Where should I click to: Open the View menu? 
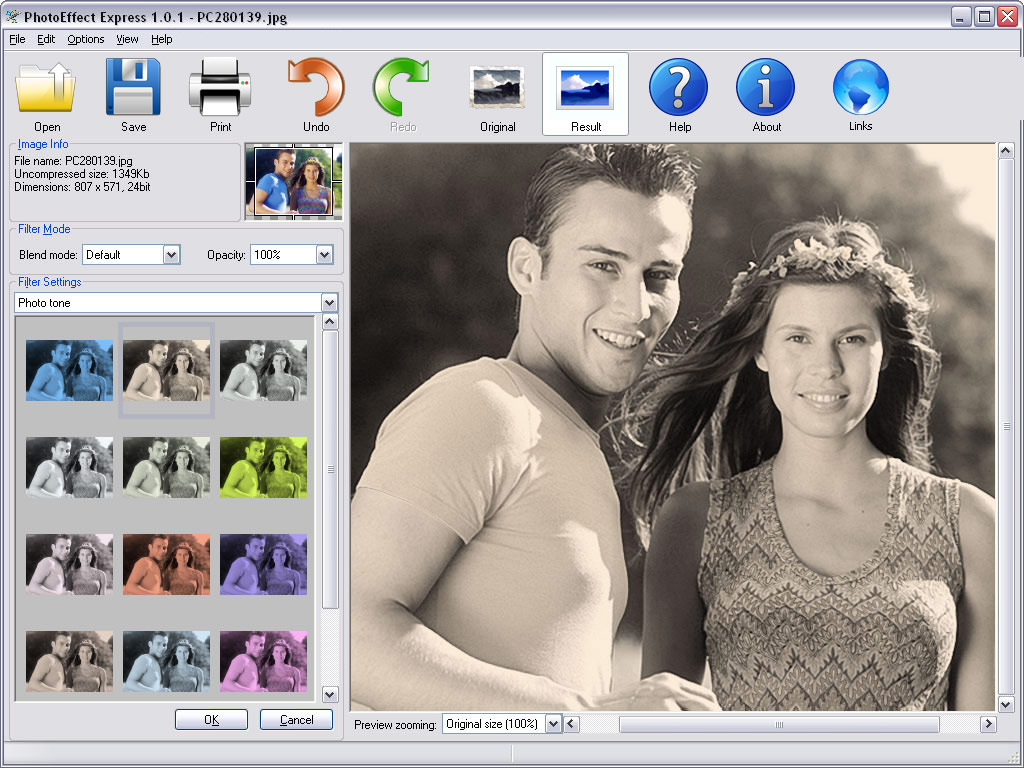tap(127, 39)
